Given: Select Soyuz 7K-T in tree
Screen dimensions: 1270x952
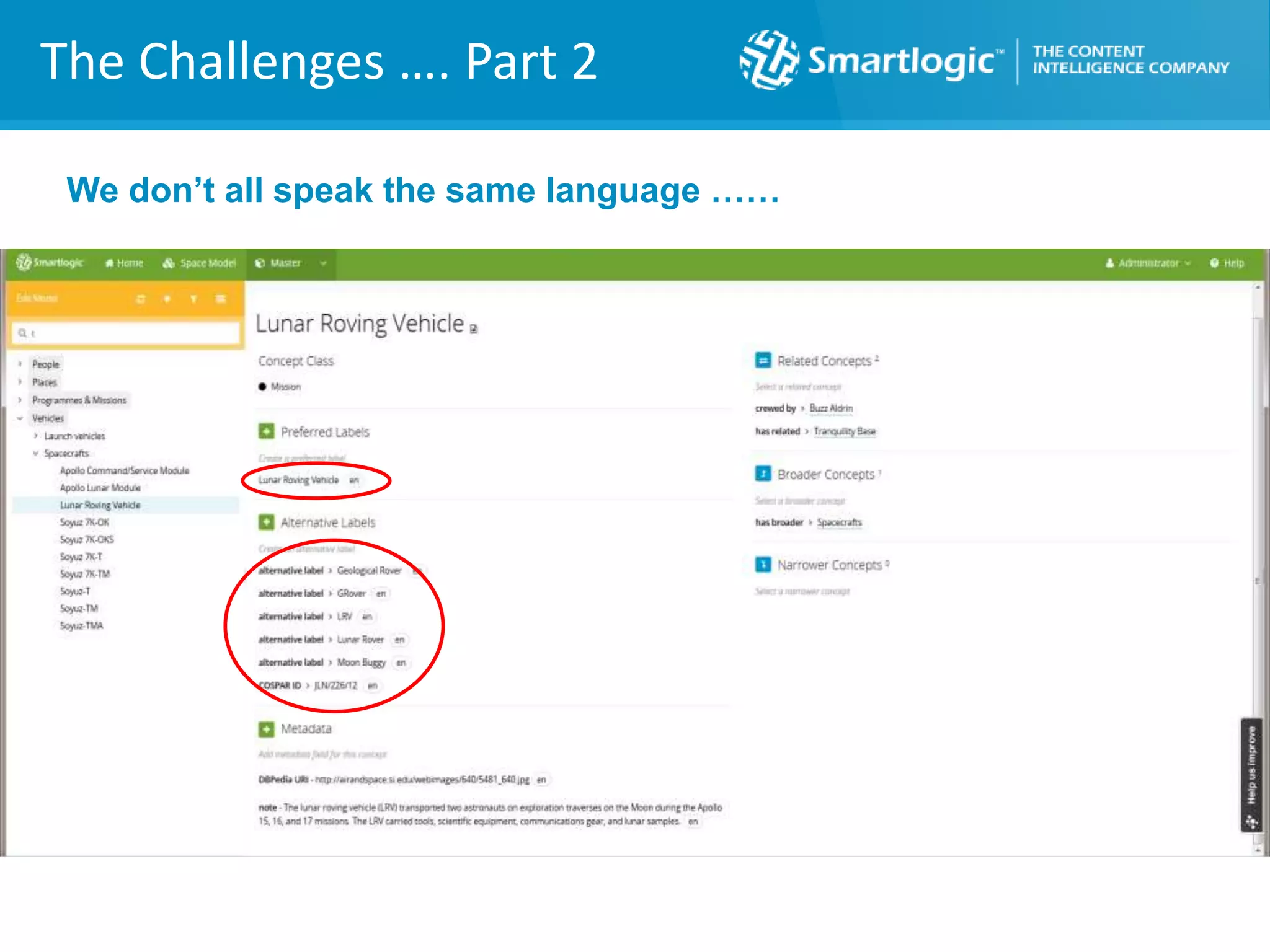Looking at the screenshot, I should pyautogui.click(x=81, y=557).
